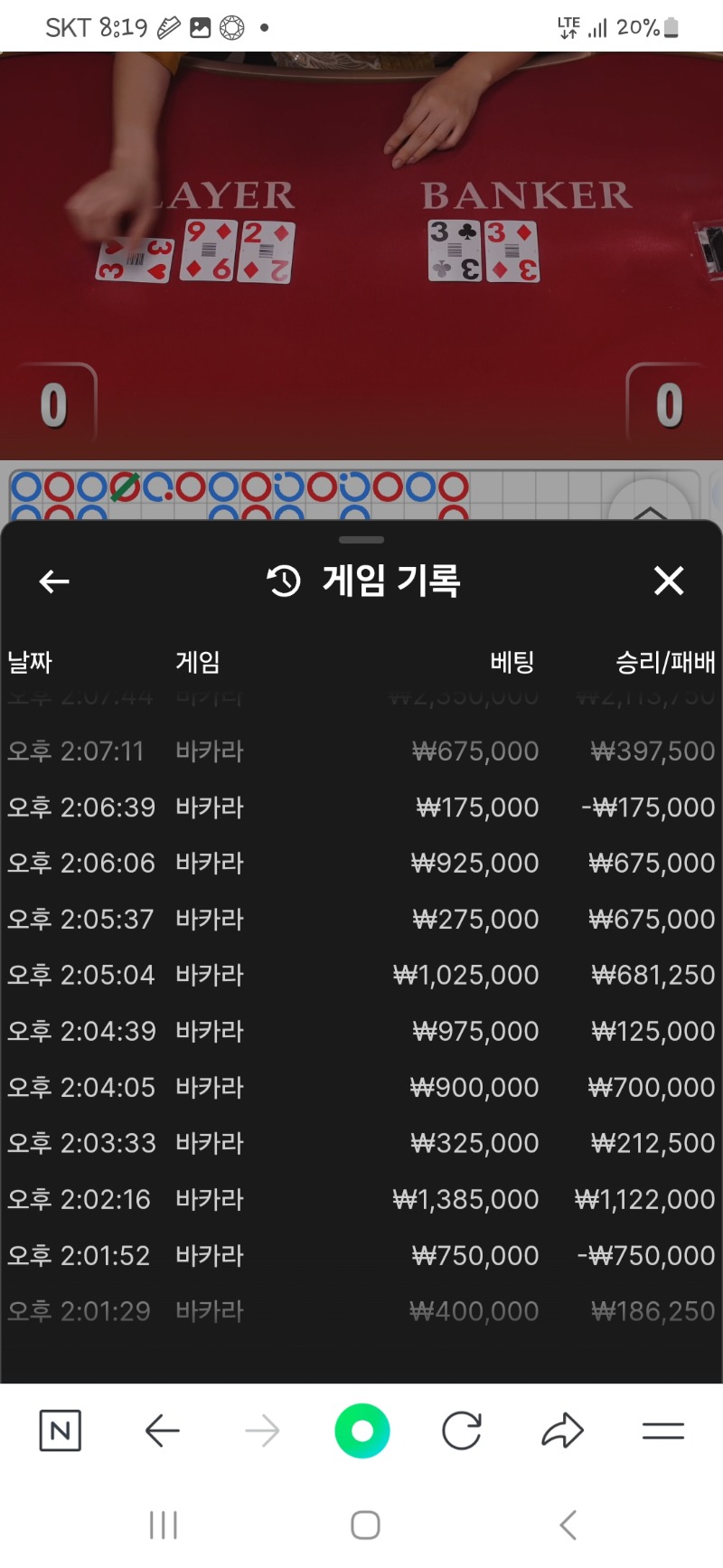Screen dimensions: 723x1568
Task: Open record at 오후 2:02:16
Action: pyautogui.click(x=361, y=1199)
